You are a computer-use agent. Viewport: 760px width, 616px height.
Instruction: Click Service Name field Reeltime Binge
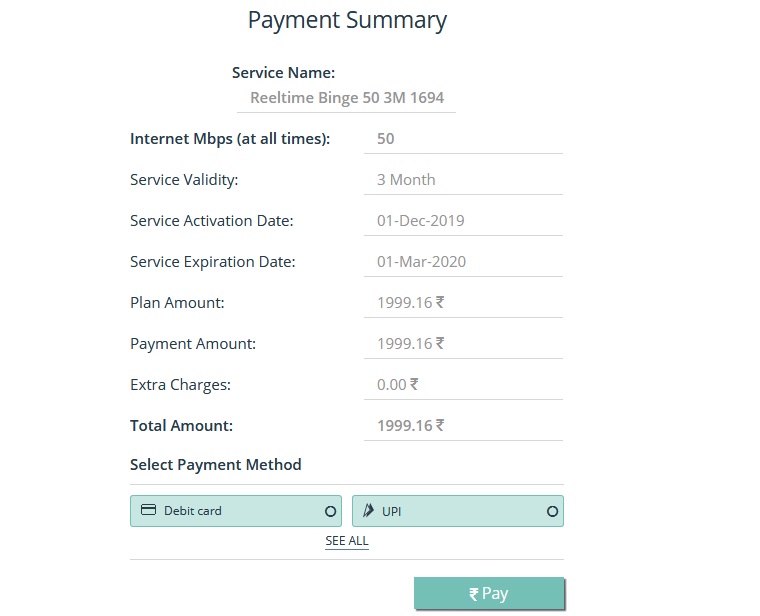coord(346,98)
